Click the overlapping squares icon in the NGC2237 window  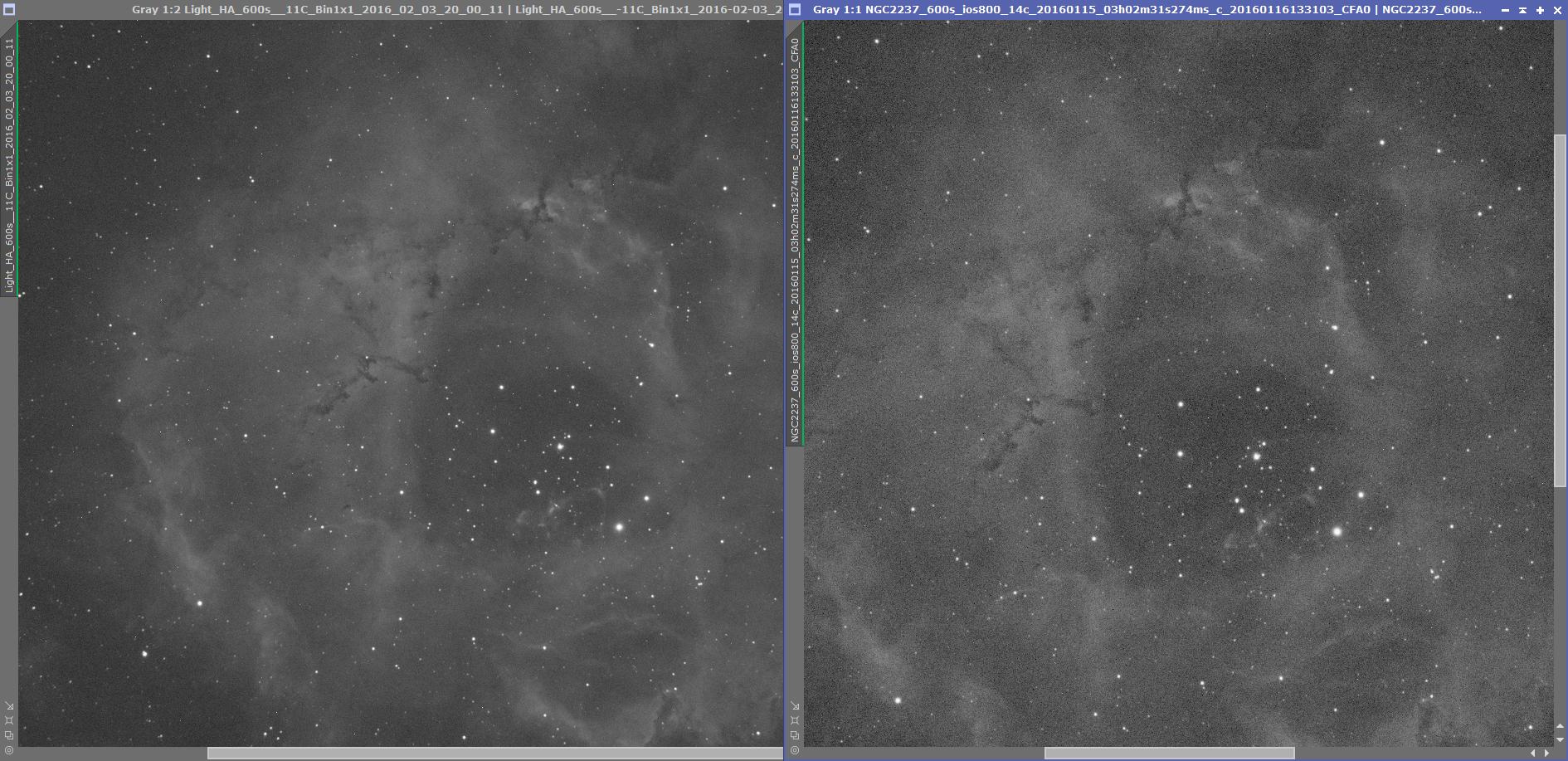(795, 734)
